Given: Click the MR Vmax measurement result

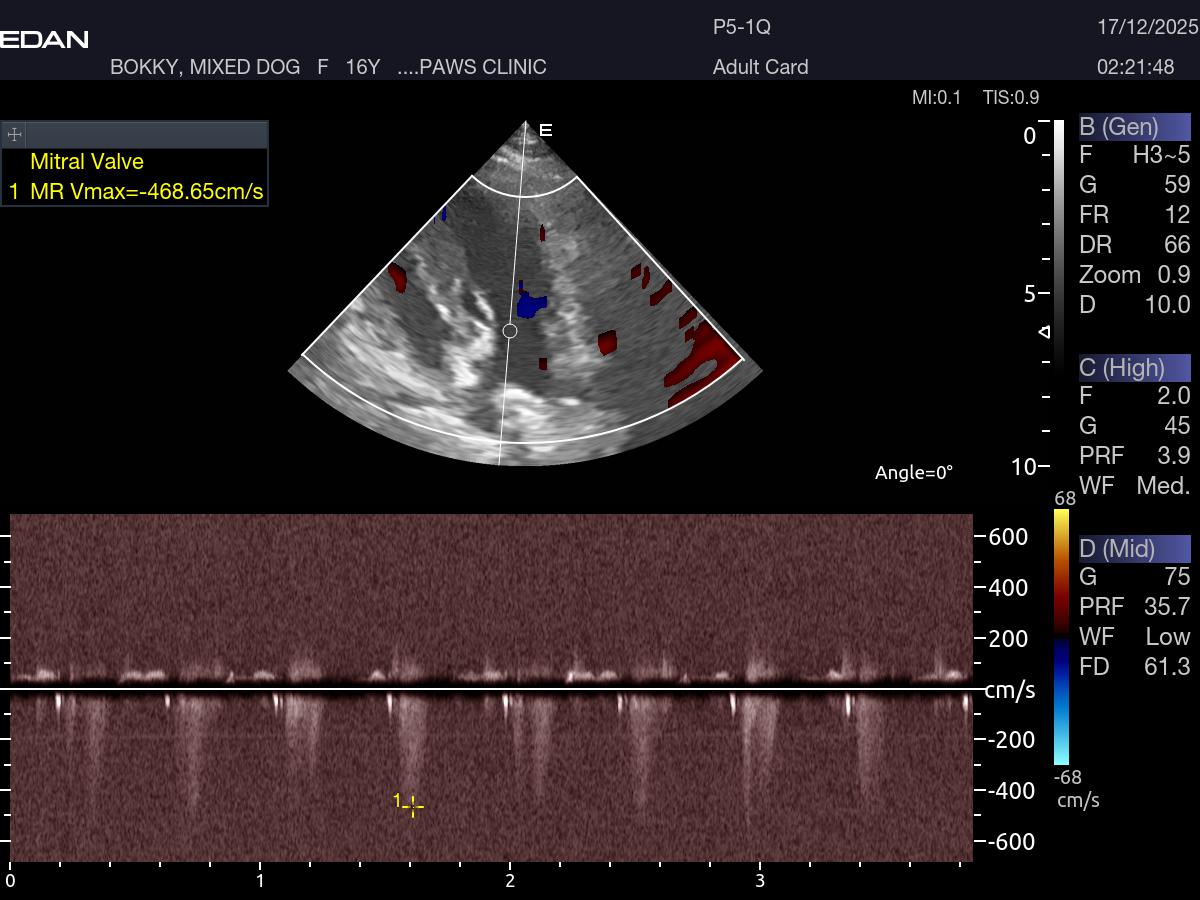Looking at the screenshot, I should (x=147, y=192).
